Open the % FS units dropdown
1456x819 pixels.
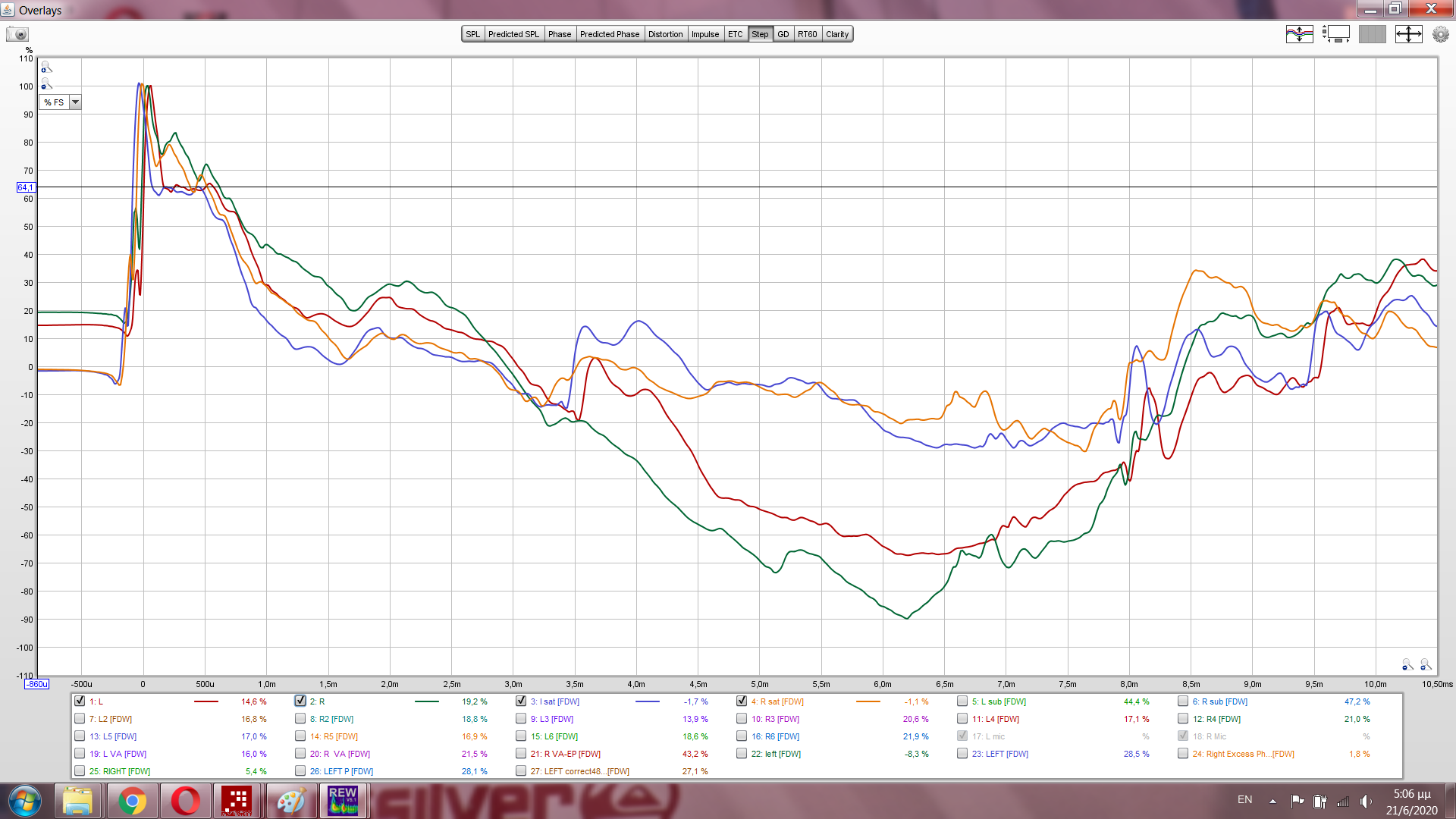click(x=75, y=102)
